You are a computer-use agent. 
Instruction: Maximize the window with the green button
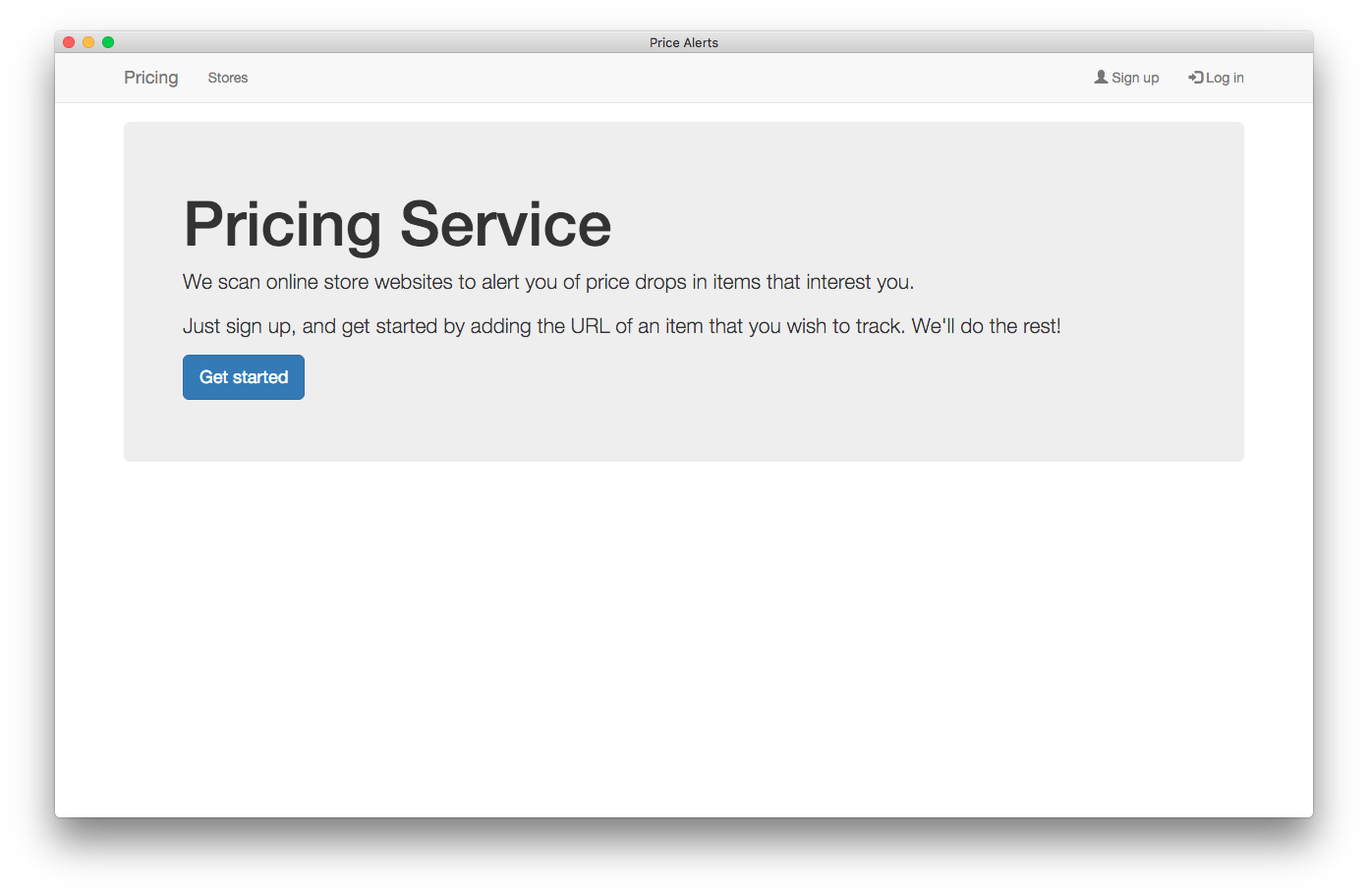point(108,42)
